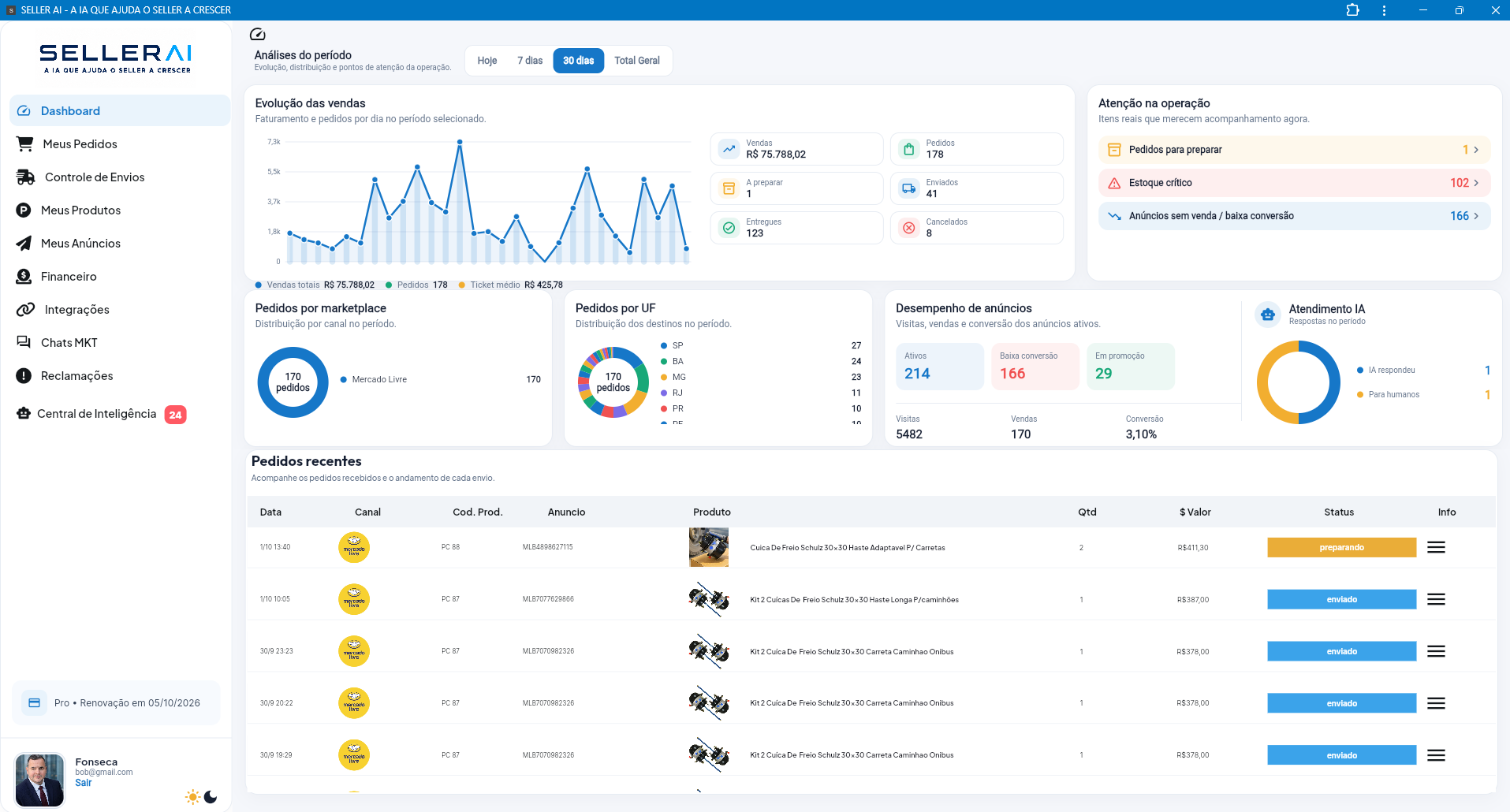The height and width of the screenshot is (812, 1510).
Task: Click the Sair logout link
Action: click(x=84, y=783)
